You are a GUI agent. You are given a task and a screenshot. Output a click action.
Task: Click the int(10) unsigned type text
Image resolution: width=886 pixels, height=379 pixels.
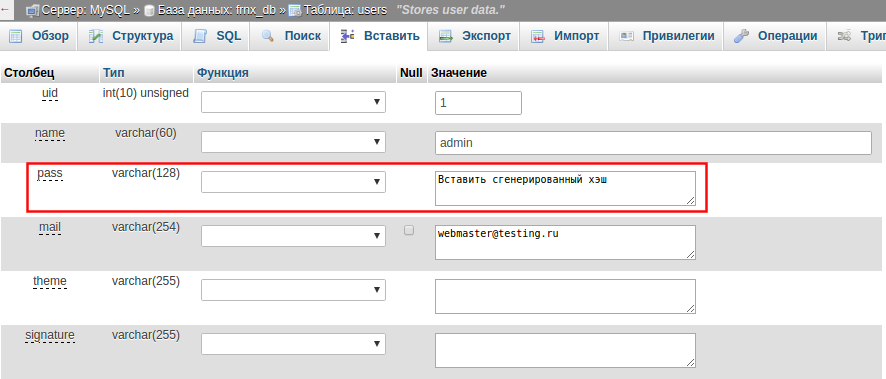146,93
